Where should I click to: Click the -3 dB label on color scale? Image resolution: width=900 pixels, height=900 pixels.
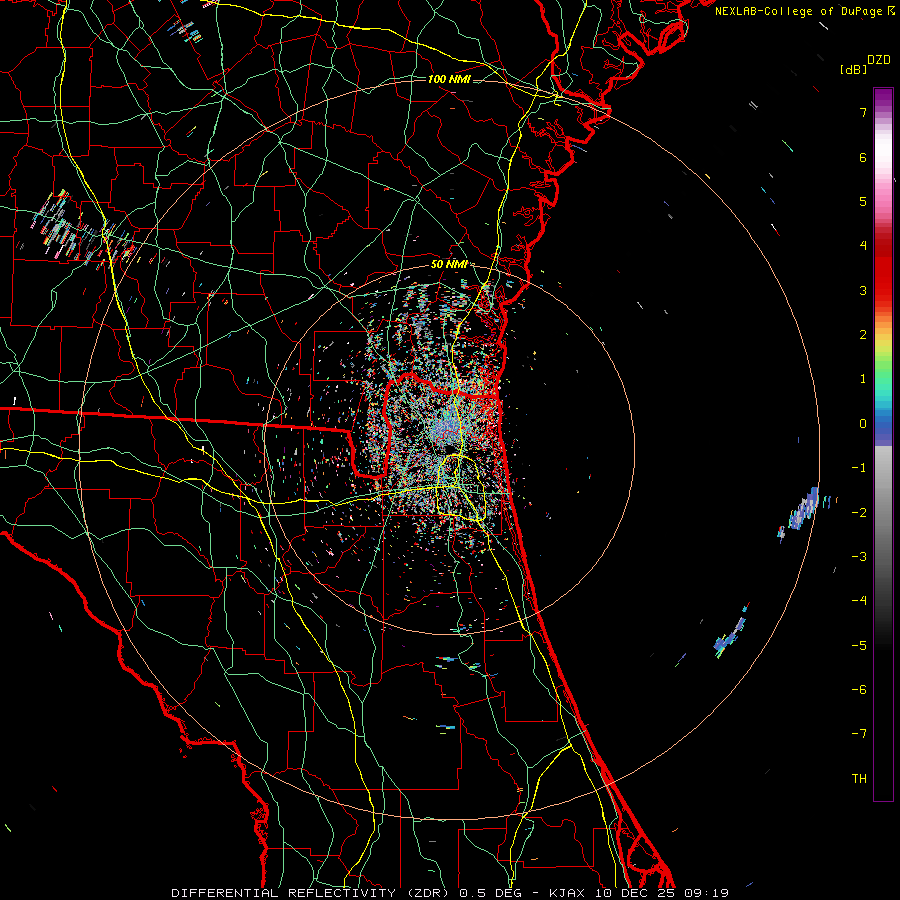859,557
